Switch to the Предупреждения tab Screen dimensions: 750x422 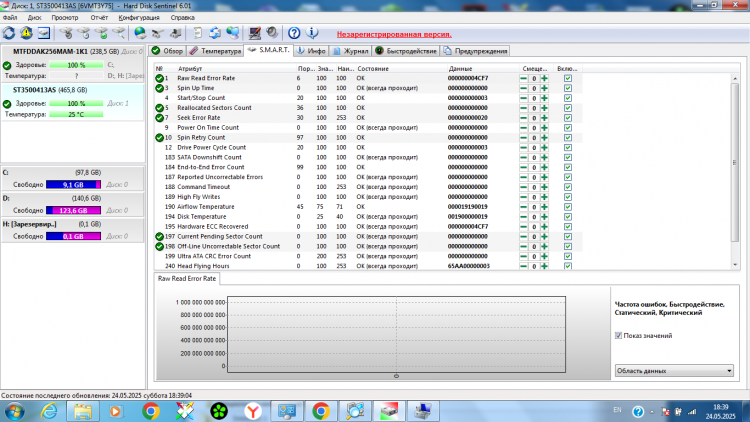[475, 51]
